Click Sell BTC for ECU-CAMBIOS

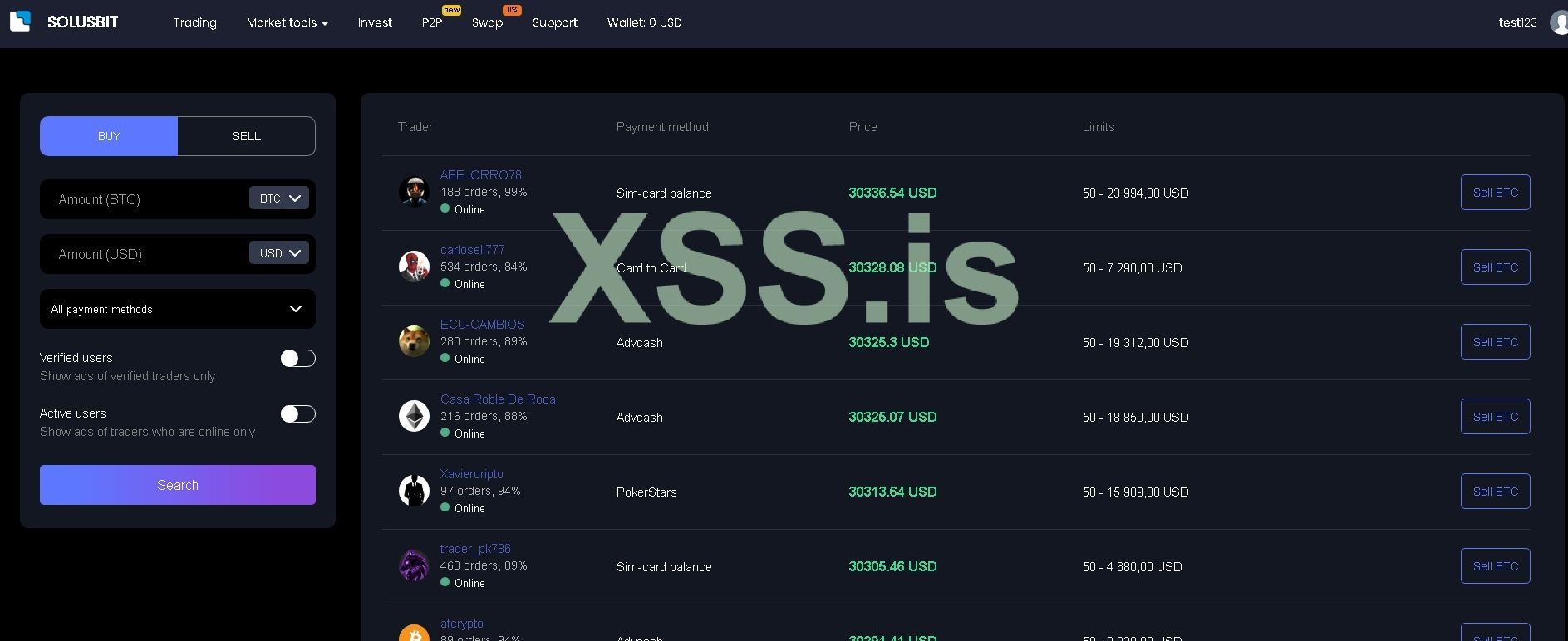(x=1495, y=342)
